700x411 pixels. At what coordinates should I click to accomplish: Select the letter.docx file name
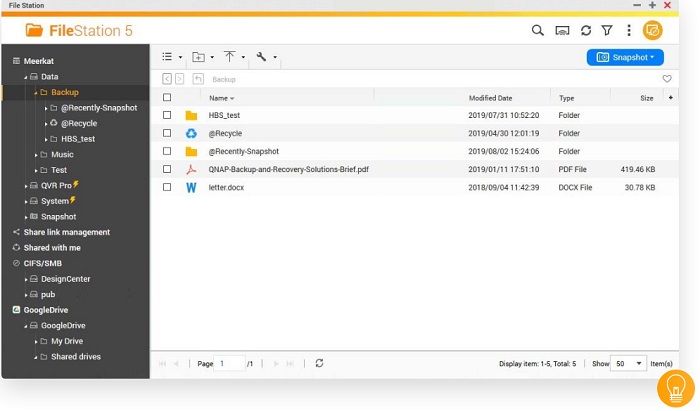pyautogui.click(x=226, y=187)
